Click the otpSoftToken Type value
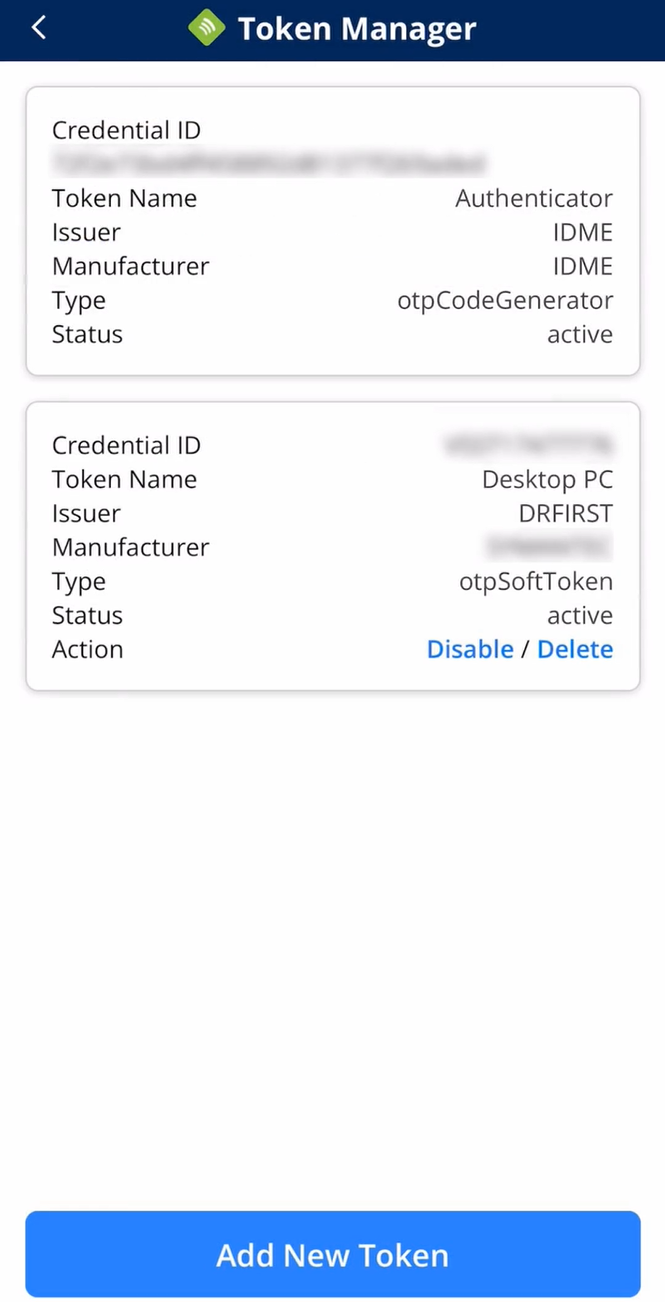This screenshot has width=665, height=1302. 536,581
